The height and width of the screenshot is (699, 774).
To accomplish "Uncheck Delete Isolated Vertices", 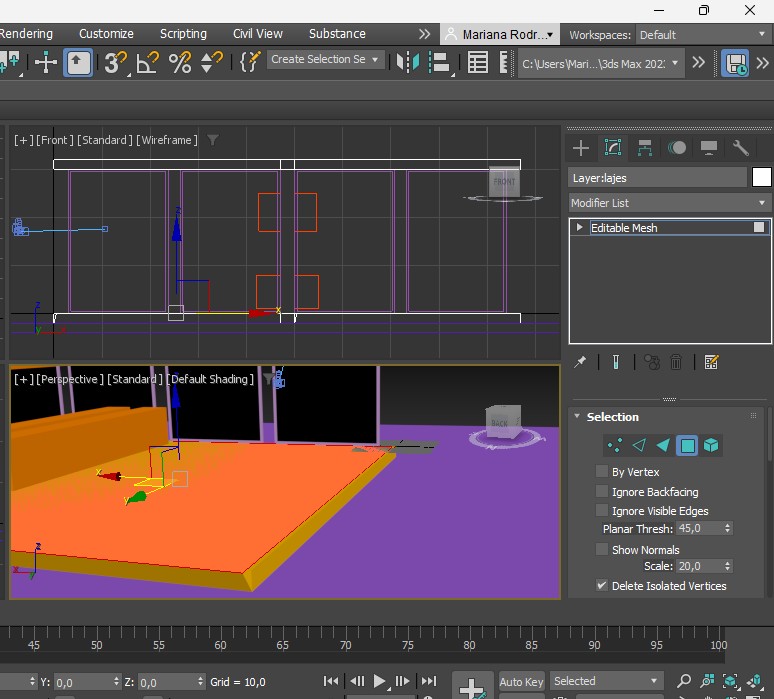I will tap(602, 586).
